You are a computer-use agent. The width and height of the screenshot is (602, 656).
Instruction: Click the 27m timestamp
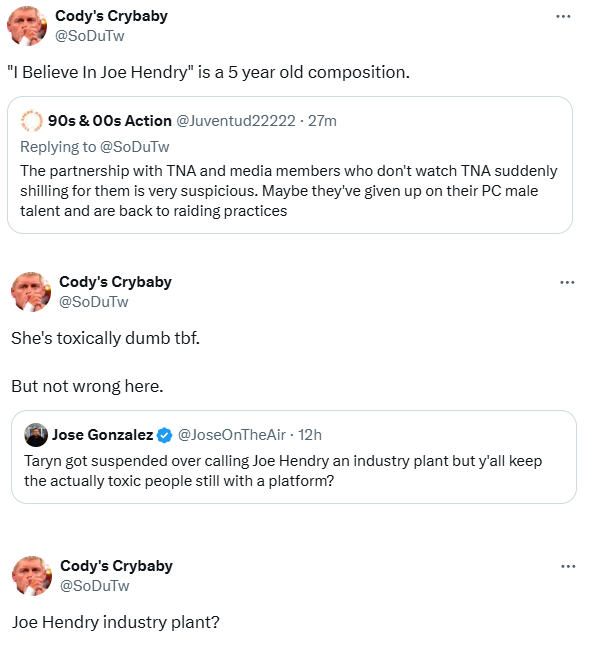(x=322, y=121)
